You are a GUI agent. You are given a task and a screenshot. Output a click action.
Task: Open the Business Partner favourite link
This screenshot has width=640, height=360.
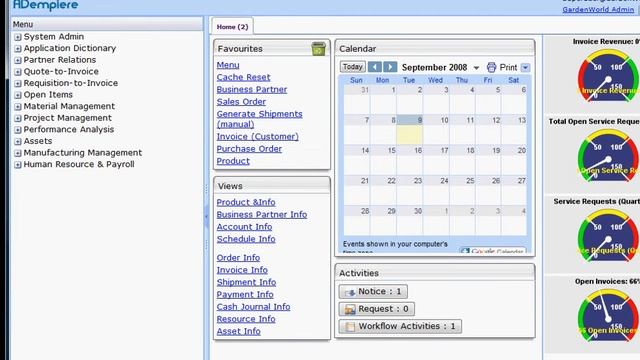(252, 89)
